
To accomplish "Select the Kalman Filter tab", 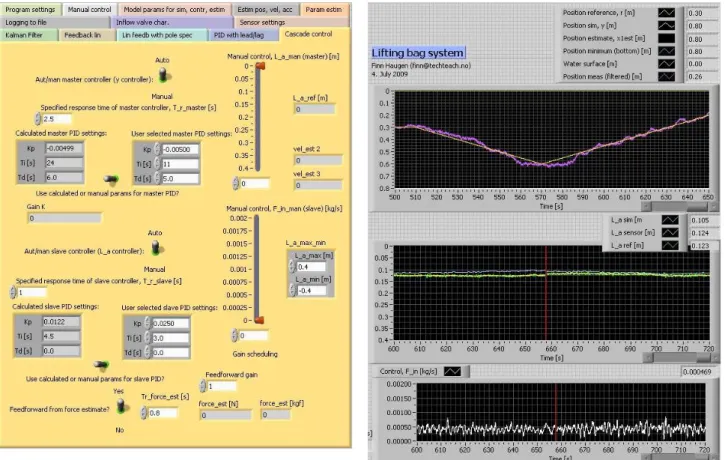I will [x=29, y=35].
